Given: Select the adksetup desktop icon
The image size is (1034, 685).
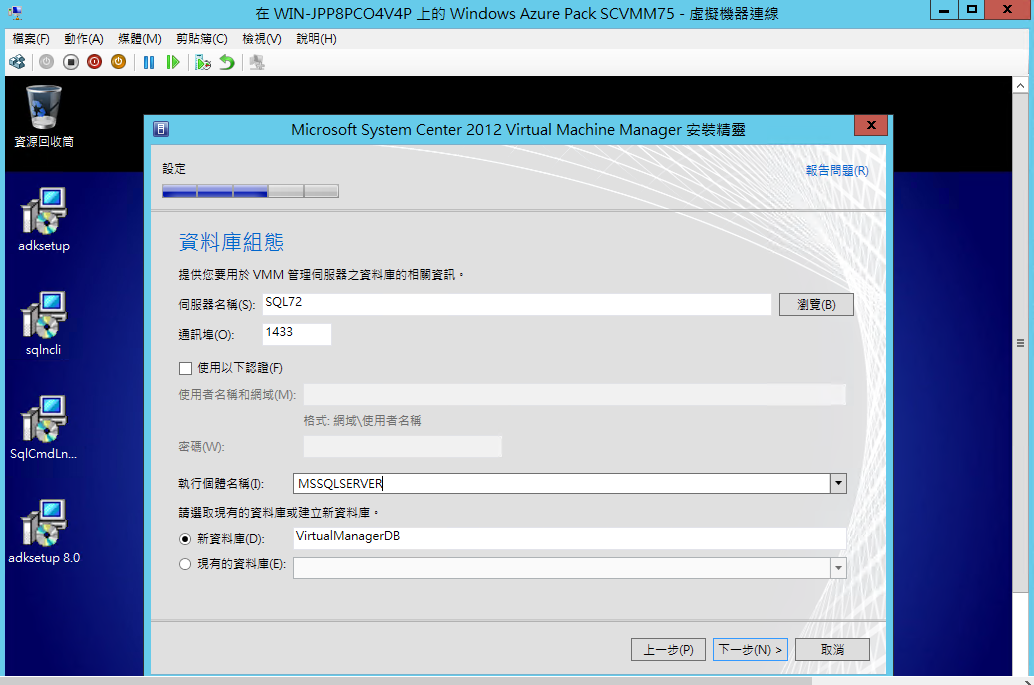Looking at the screenshot, I should 44,220.
